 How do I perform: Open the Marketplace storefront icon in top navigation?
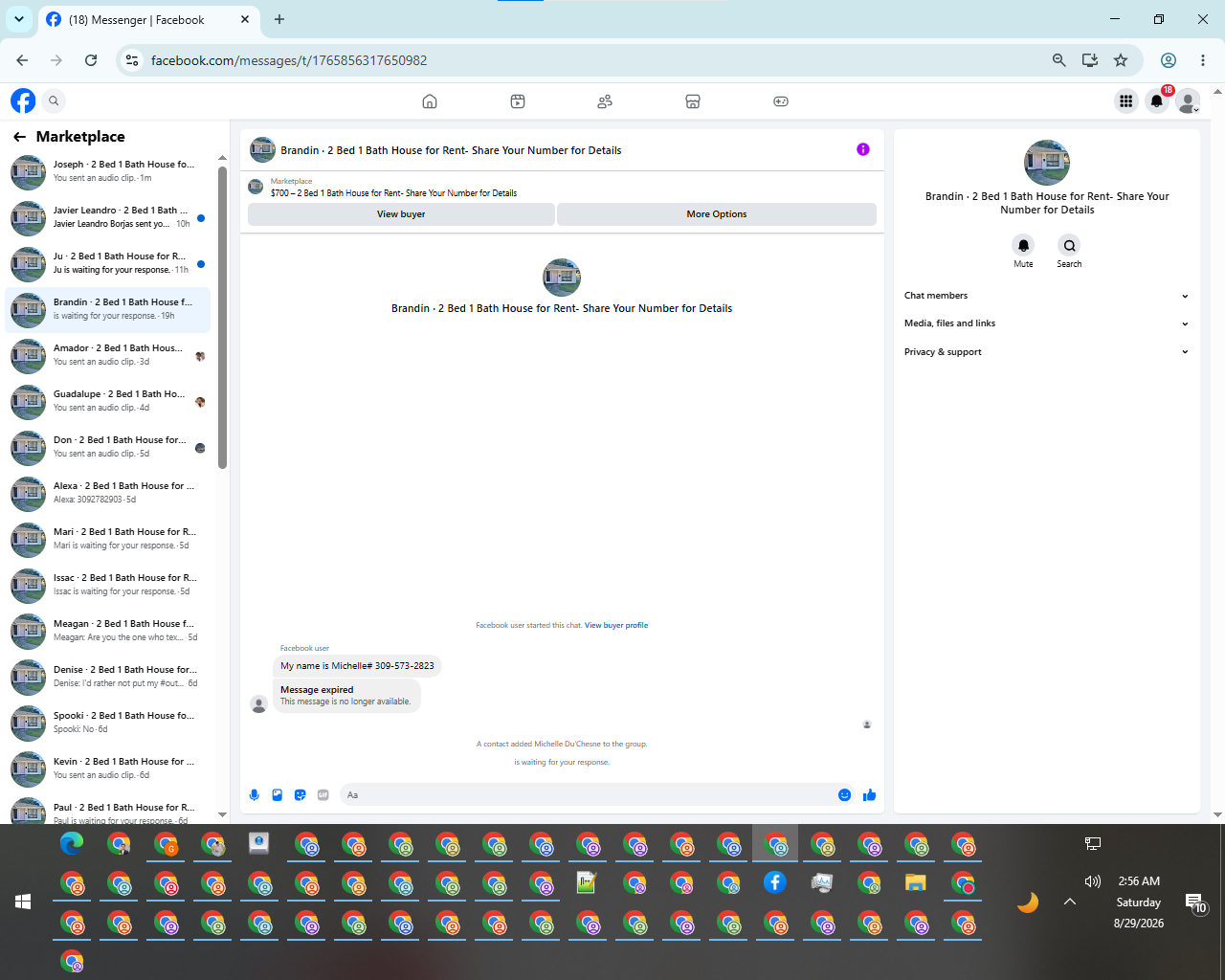pyautogui.click(x=693, y=101)
